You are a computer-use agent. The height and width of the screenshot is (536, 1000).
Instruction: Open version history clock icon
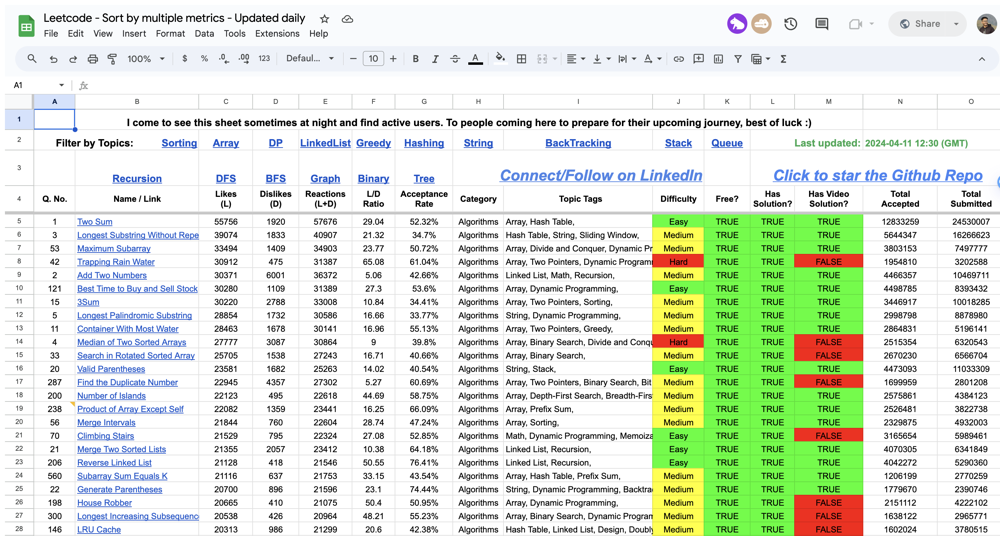(790, 24)
